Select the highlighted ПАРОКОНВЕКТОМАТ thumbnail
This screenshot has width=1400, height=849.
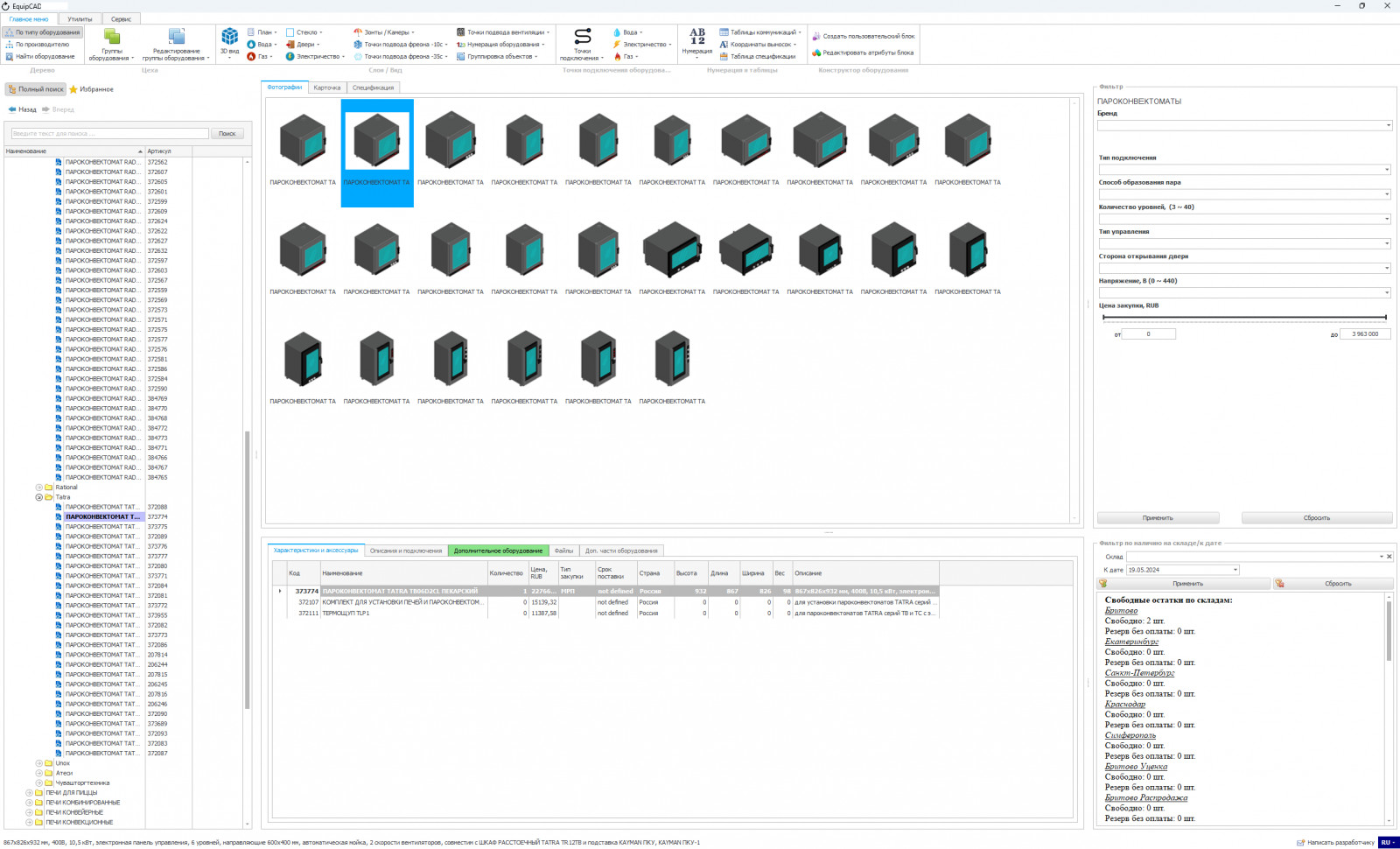pyautogui.click(x=377, y=153)
